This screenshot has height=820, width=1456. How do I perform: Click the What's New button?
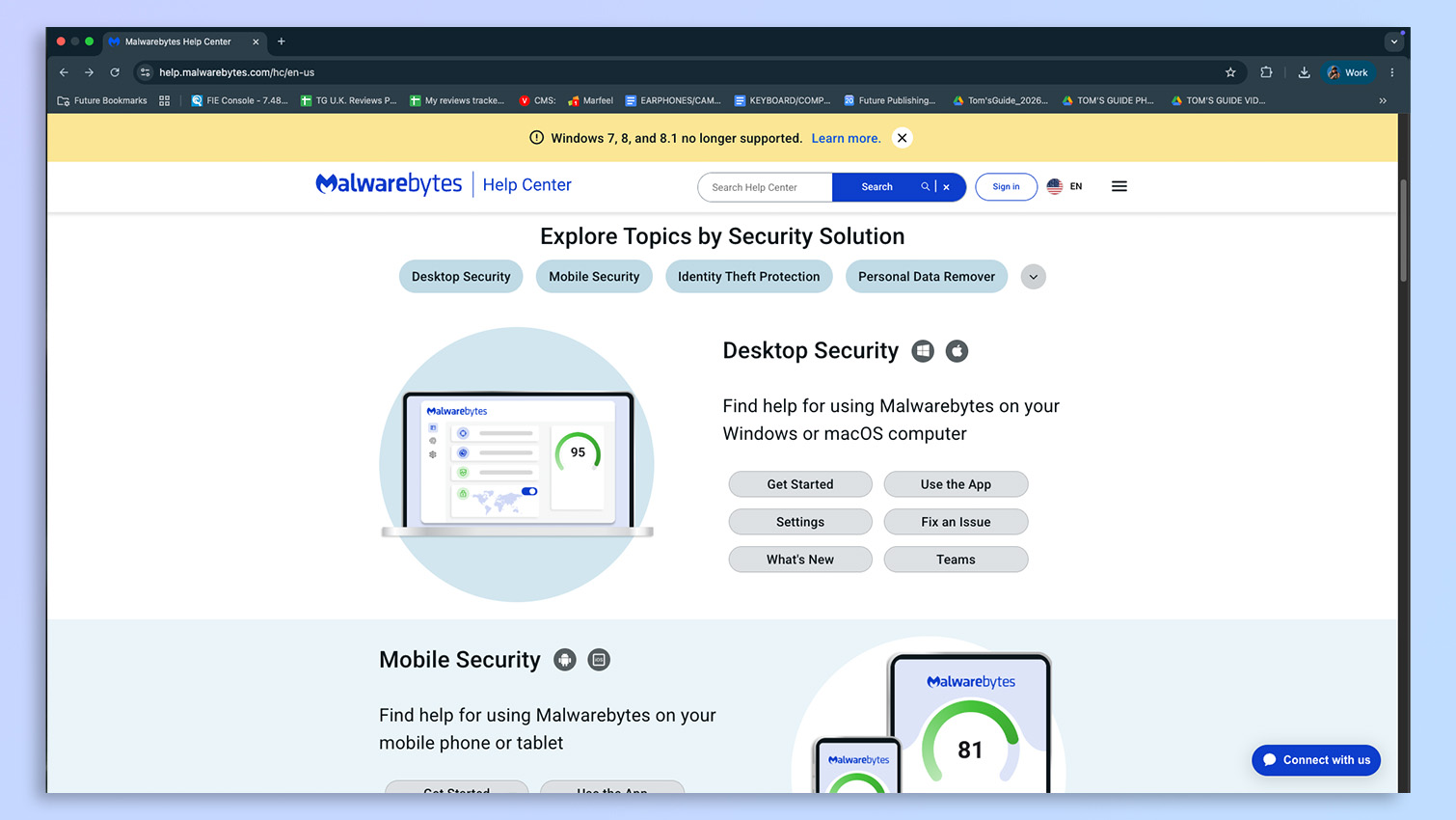coord(800,560)
